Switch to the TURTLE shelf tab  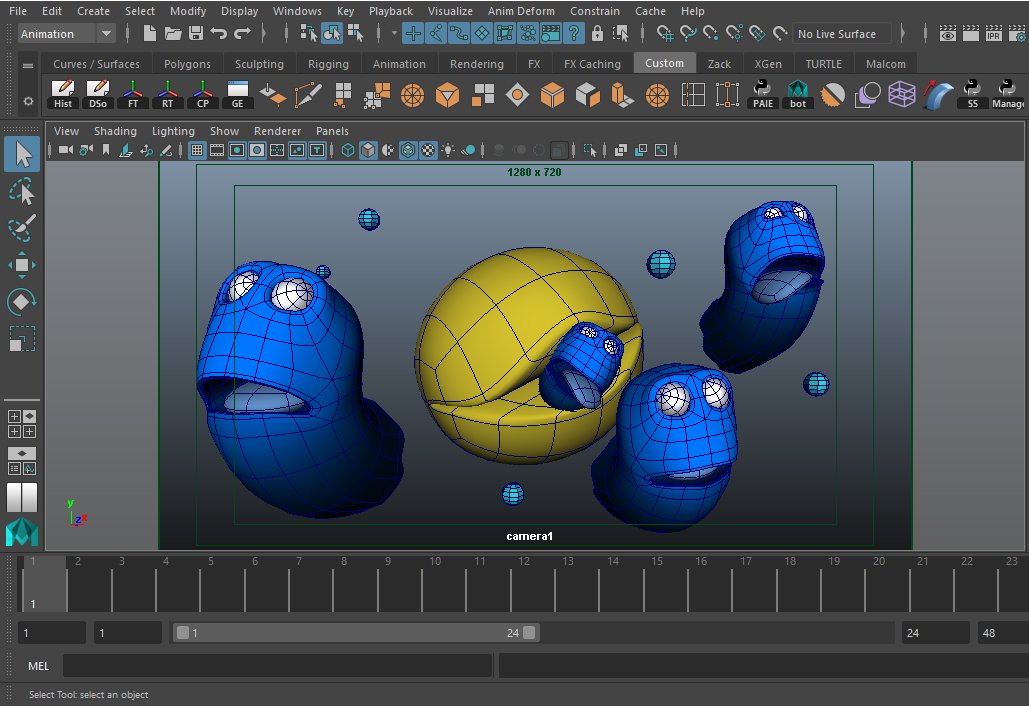click(x=824, y=64)
